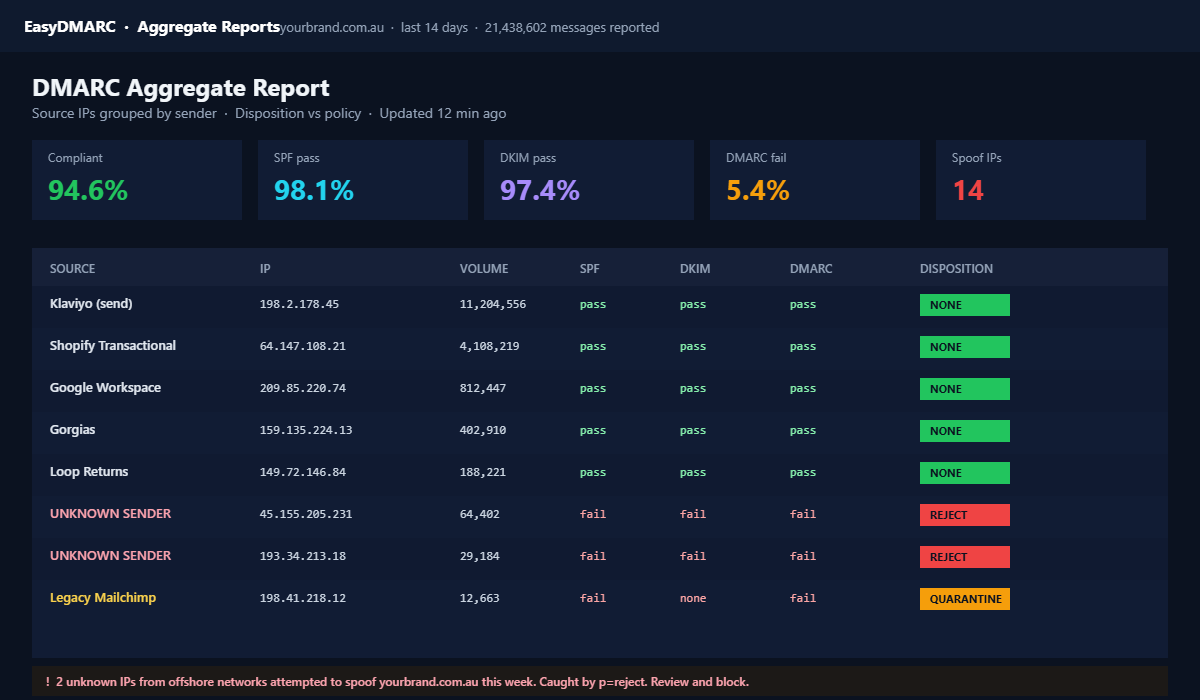
Task: Click IP address 64.147.108.21
Action: point(303,346)
